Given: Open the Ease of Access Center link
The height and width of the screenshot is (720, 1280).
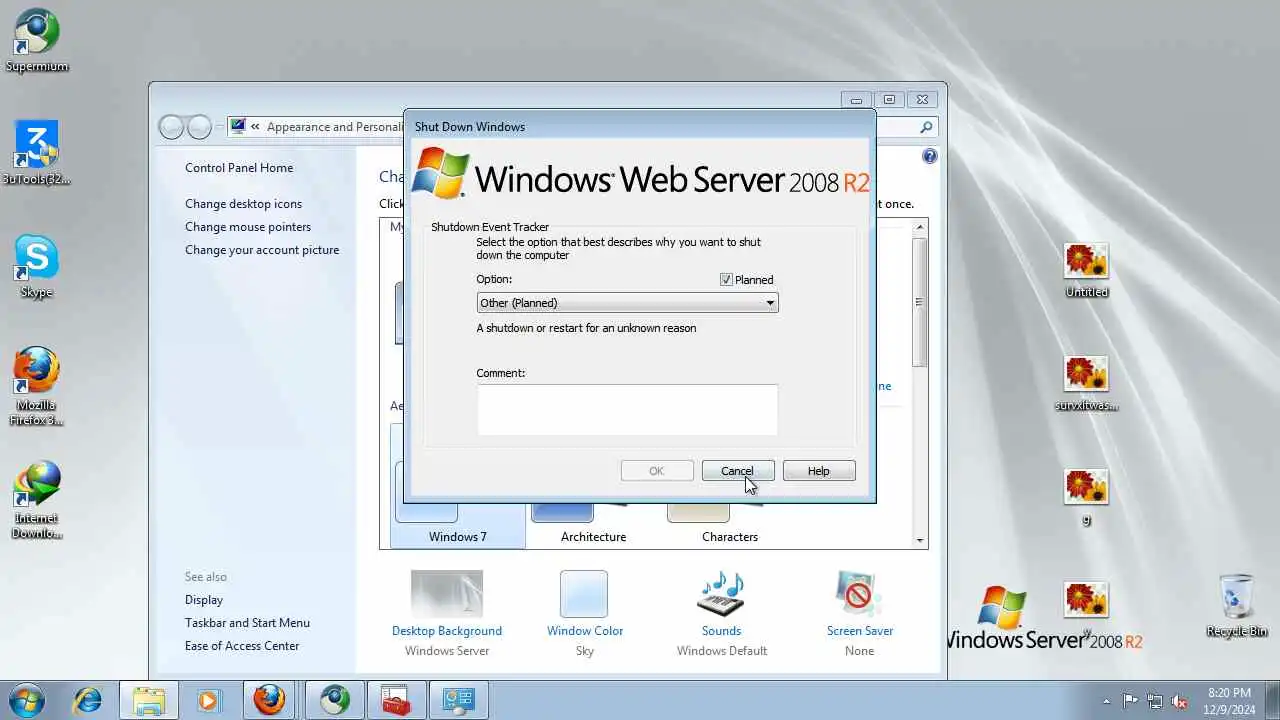Looking at the screenshot, I should pyautogui.click(x=242, y=646).
